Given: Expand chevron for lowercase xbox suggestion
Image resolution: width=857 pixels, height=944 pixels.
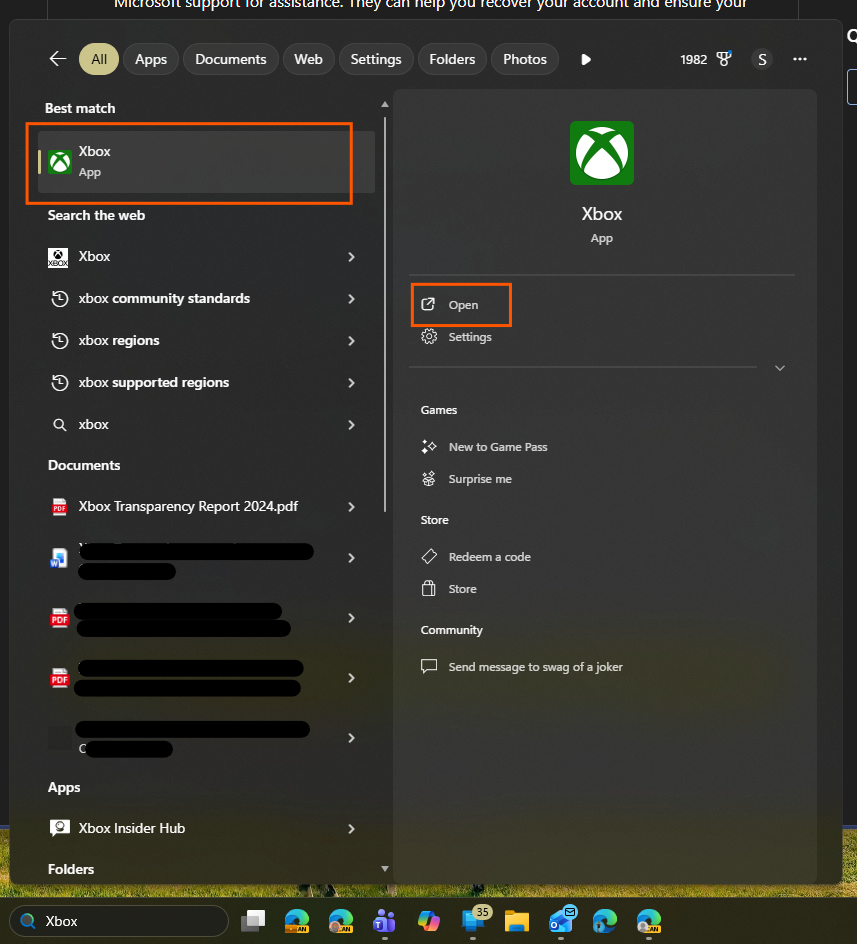Looking at the screenshot, I should click(x=351, y=425).
